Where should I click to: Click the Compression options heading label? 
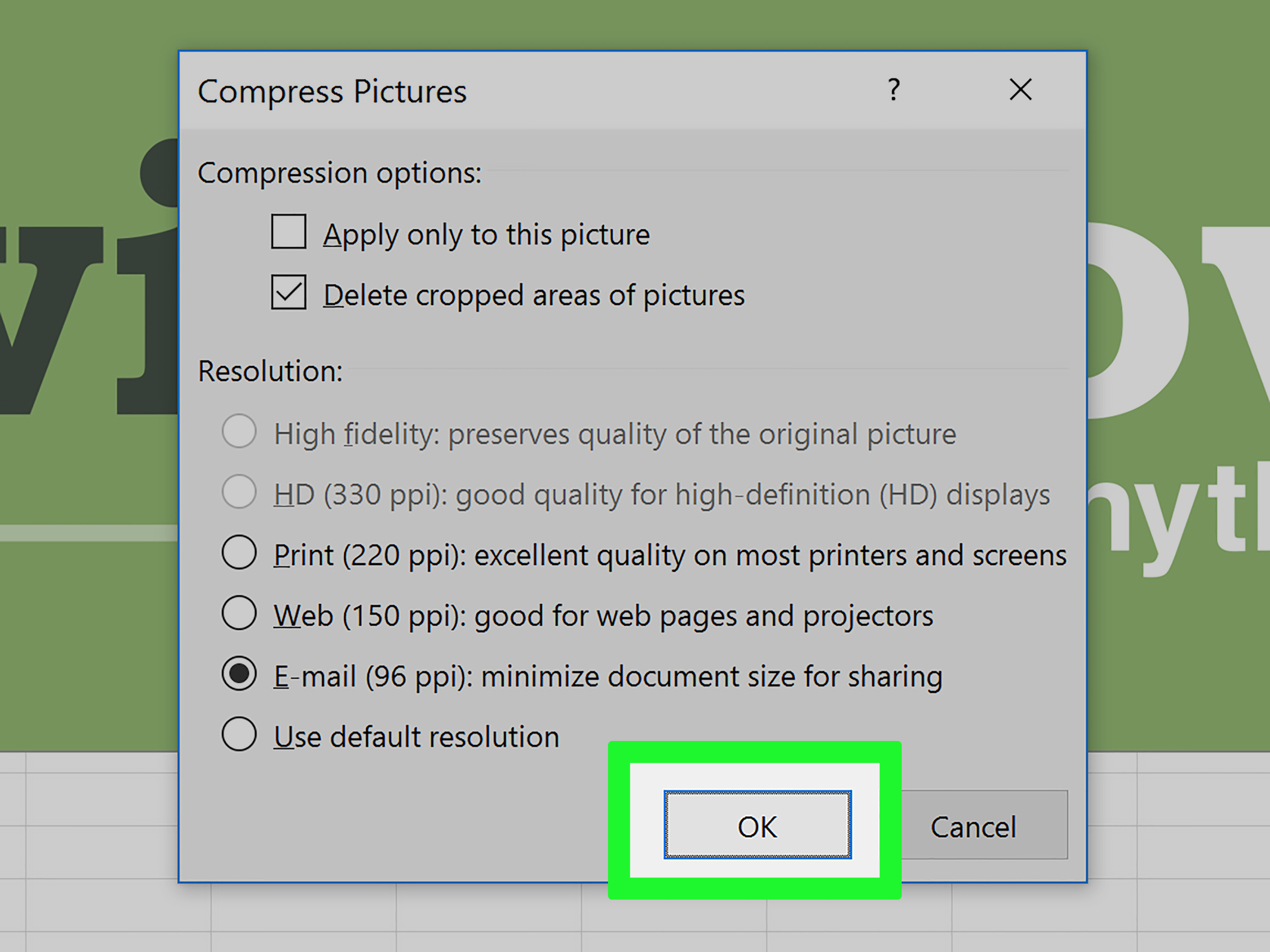[339, 173]
